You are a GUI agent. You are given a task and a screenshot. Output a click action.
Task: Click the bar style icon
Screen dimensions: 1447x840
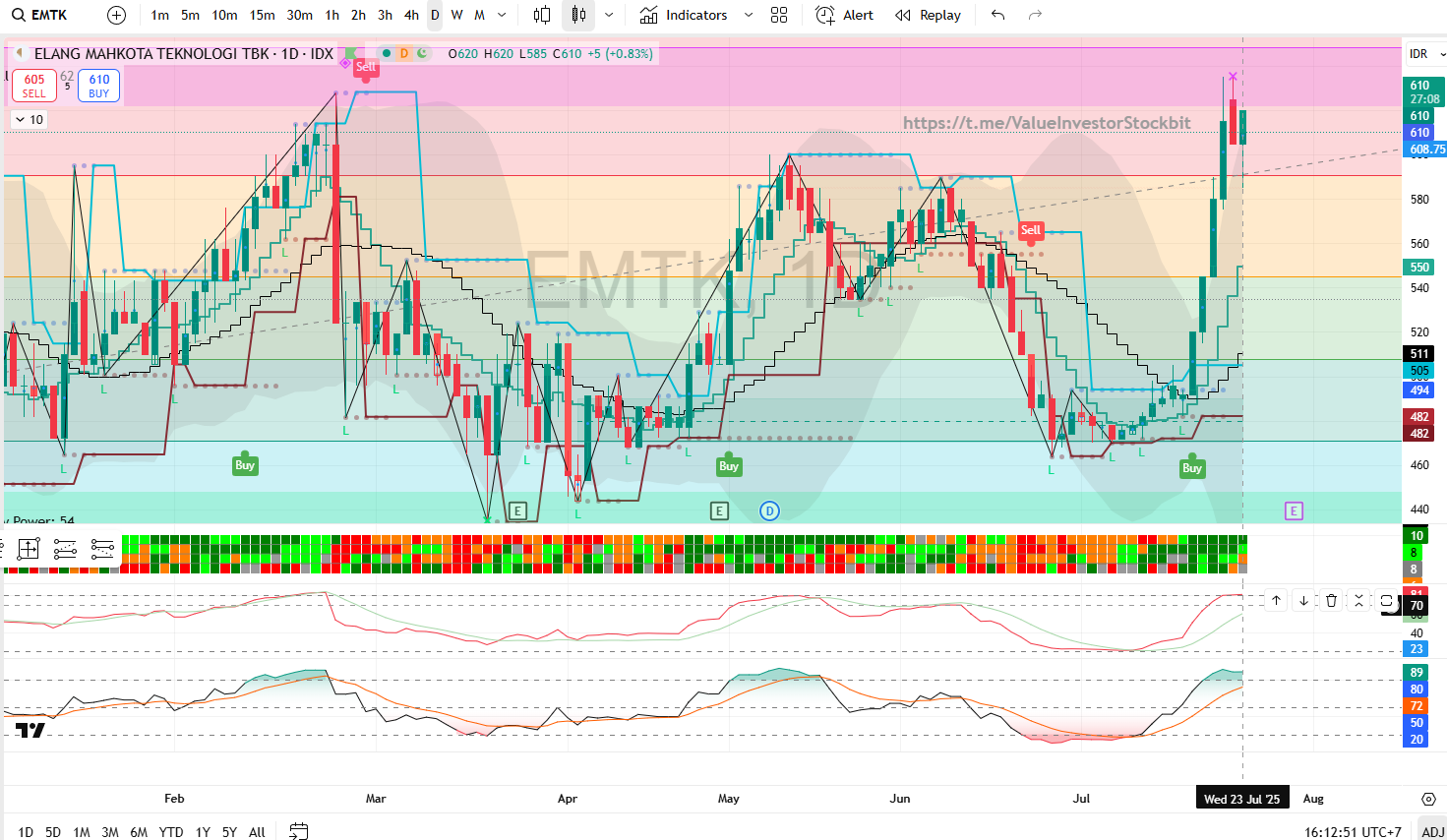click(542, 15)
